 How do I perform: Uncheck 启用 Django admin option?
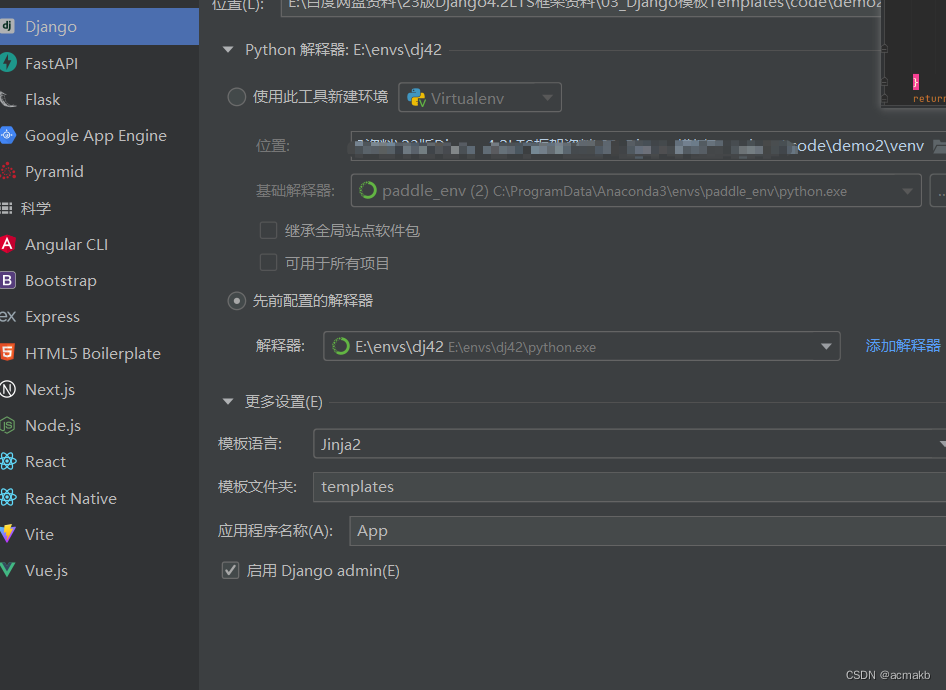pos(230,570)
